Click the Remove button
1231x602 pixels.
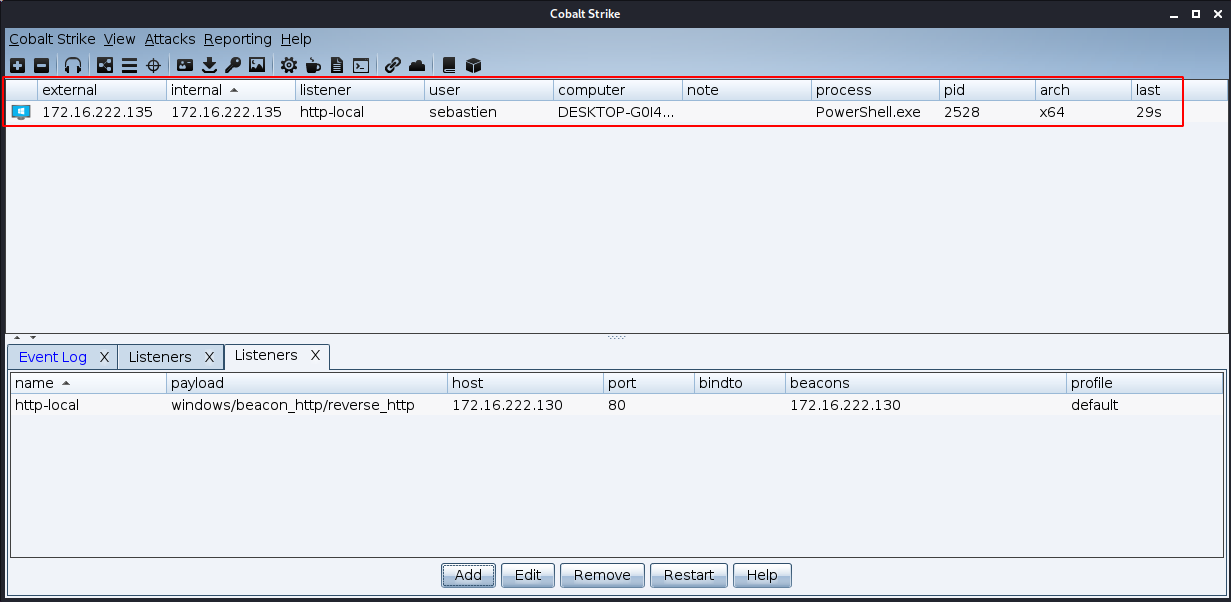point(602,575)
